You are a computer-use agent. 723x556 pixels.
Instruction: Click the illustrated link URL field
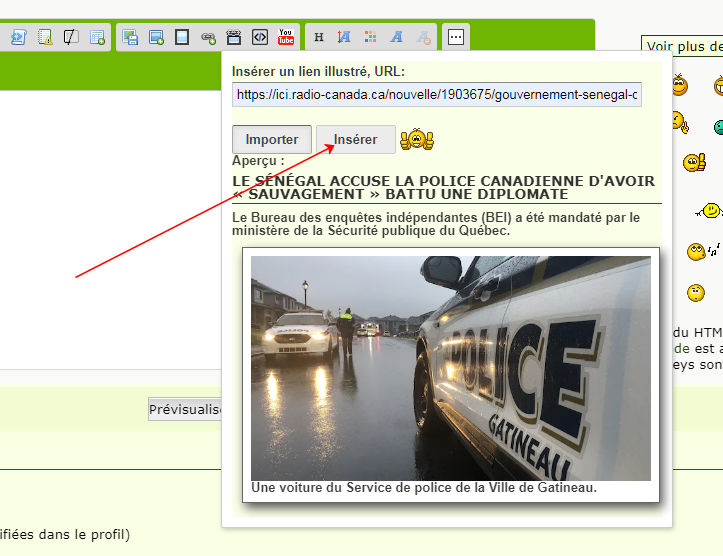pyautogui.click(x=437, y=95)
